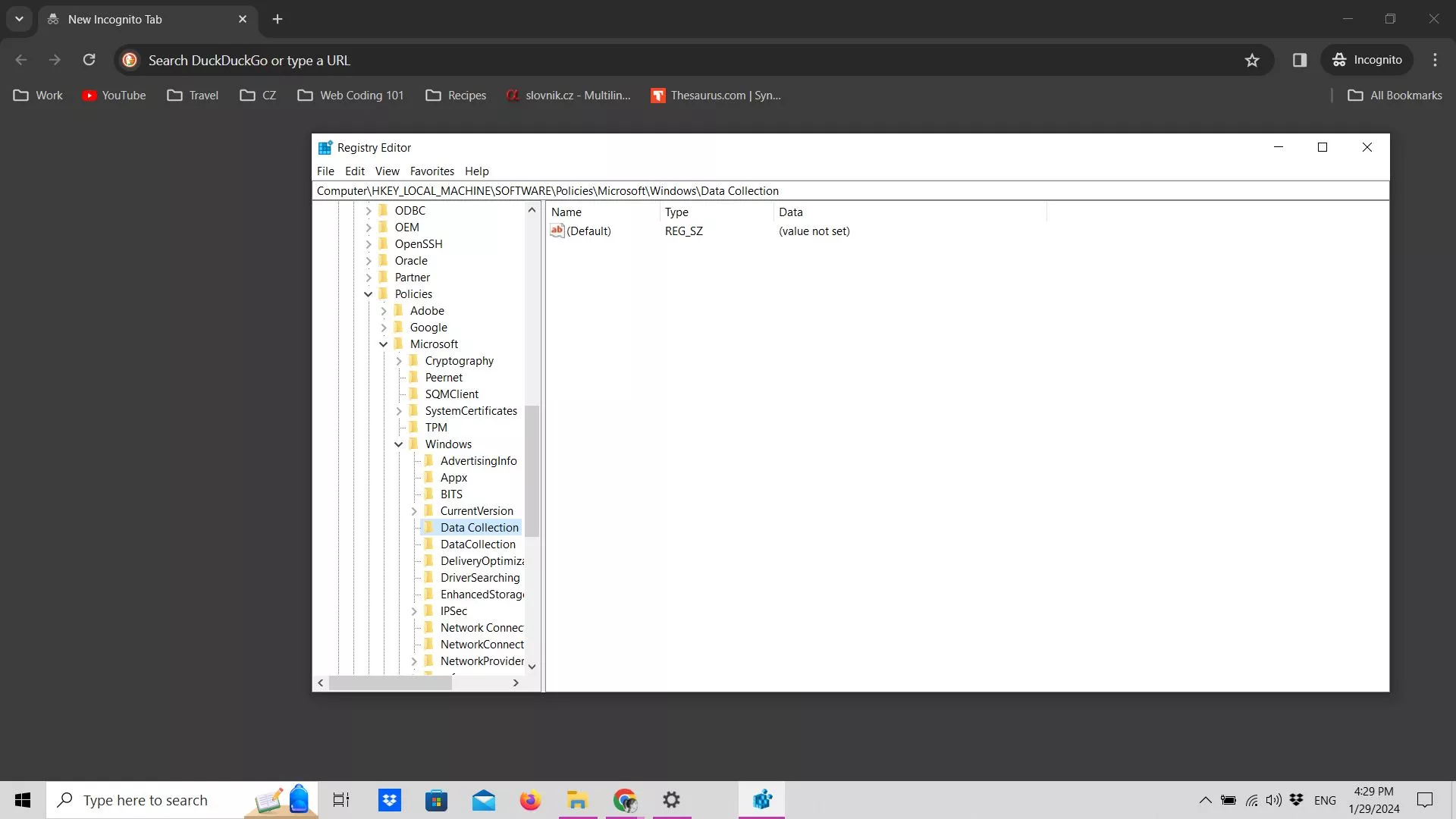The width and height of the screenshot is (1456, 819).
Task: Collapse the Windows key node
Action: point(399,444)
